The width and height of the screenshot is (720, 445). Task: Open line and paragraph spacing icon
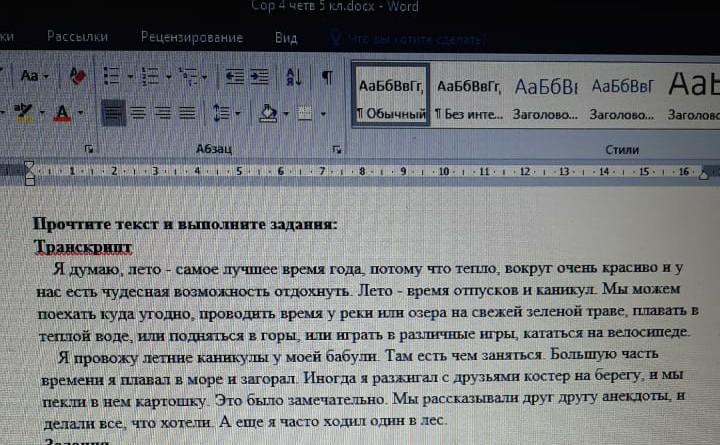click(222, 113)
